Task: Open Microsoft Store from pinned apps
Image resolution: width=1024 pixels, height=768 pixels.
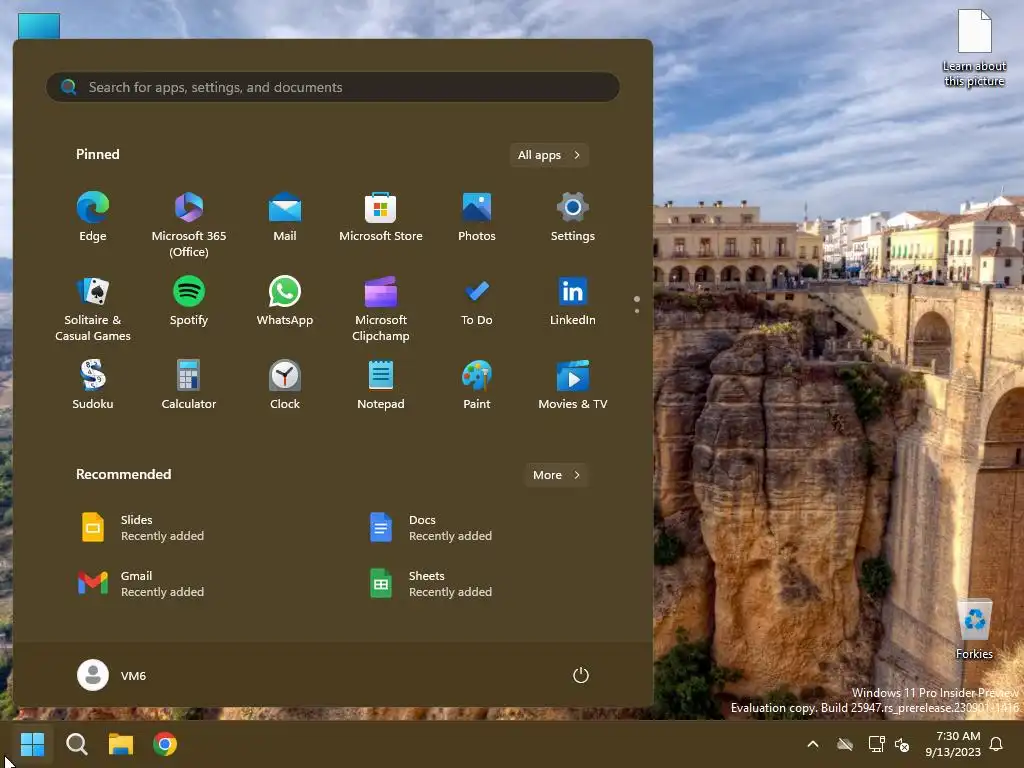Action: (381, 217)
